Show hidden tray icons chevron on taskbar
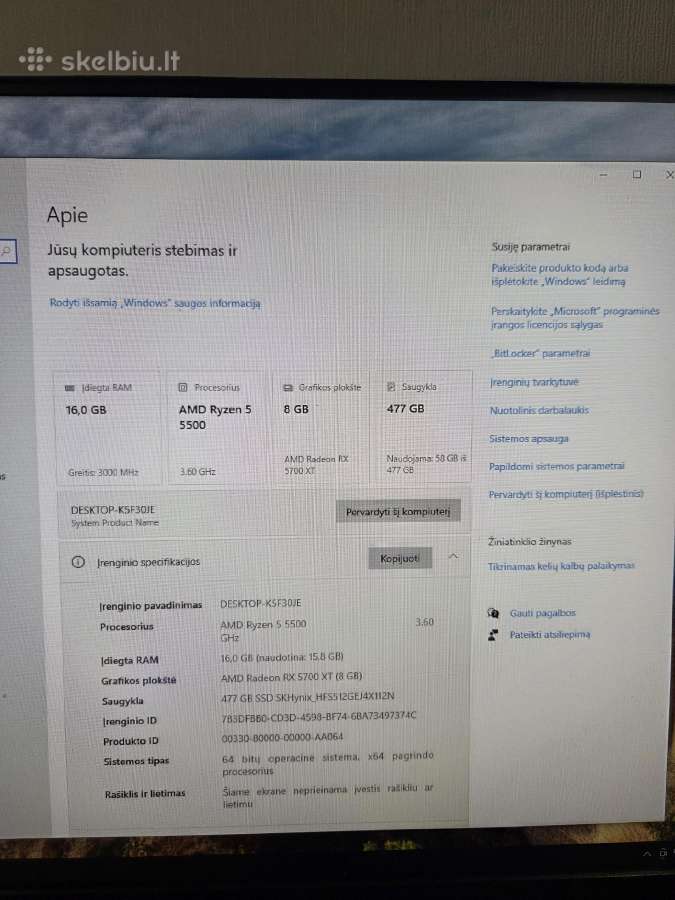The height and width of the screenshot is (900, 675). point(647,854)
